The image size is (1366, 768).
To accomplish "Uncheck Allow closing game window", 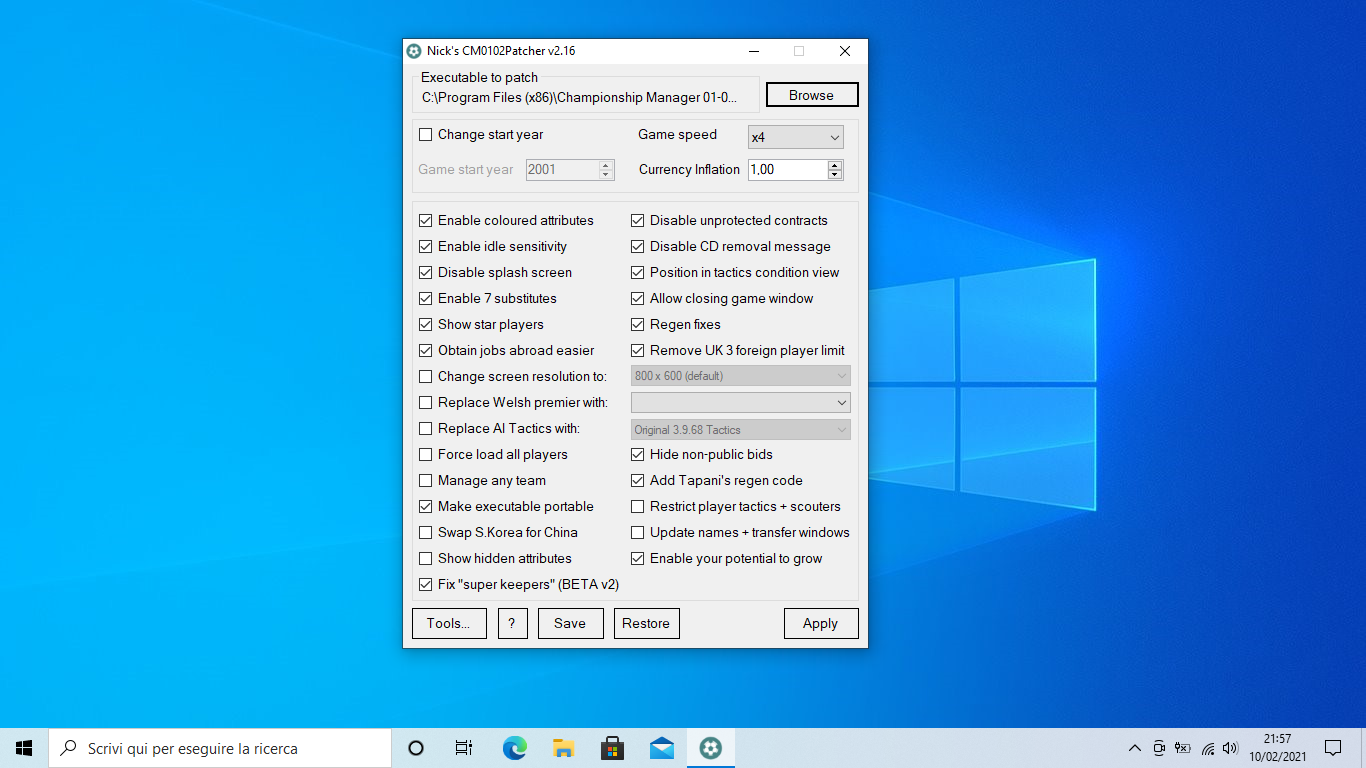I will (x=638, y=299).
